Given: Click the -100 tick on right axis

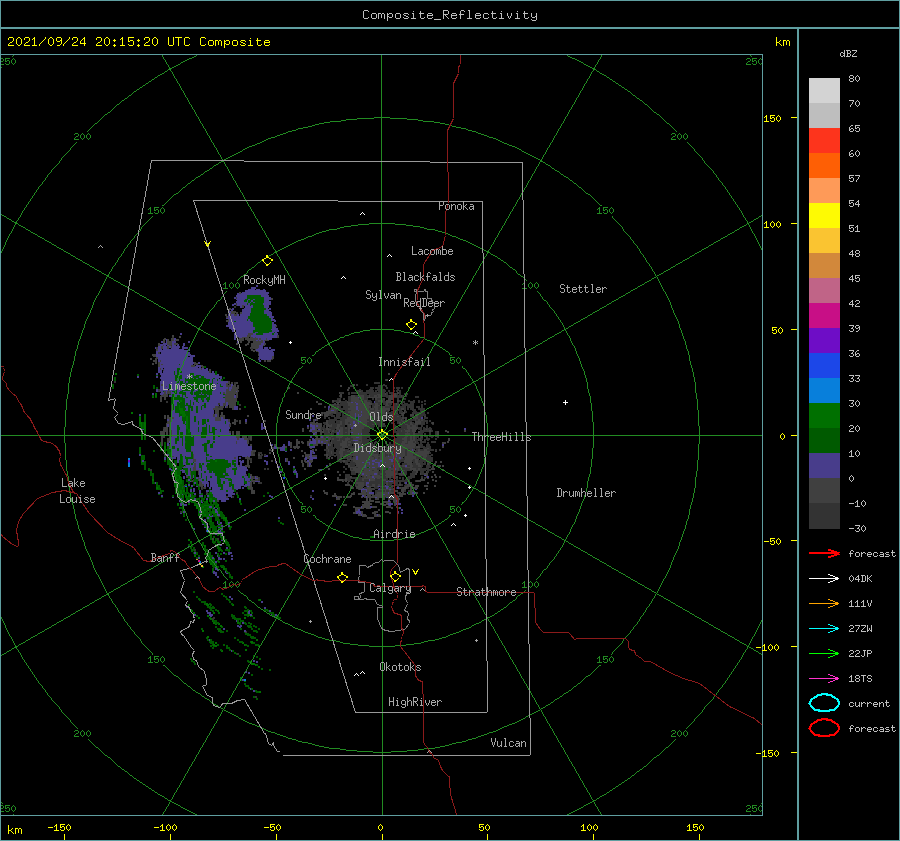Looking at the screenshot, I should tap(767, 648).
